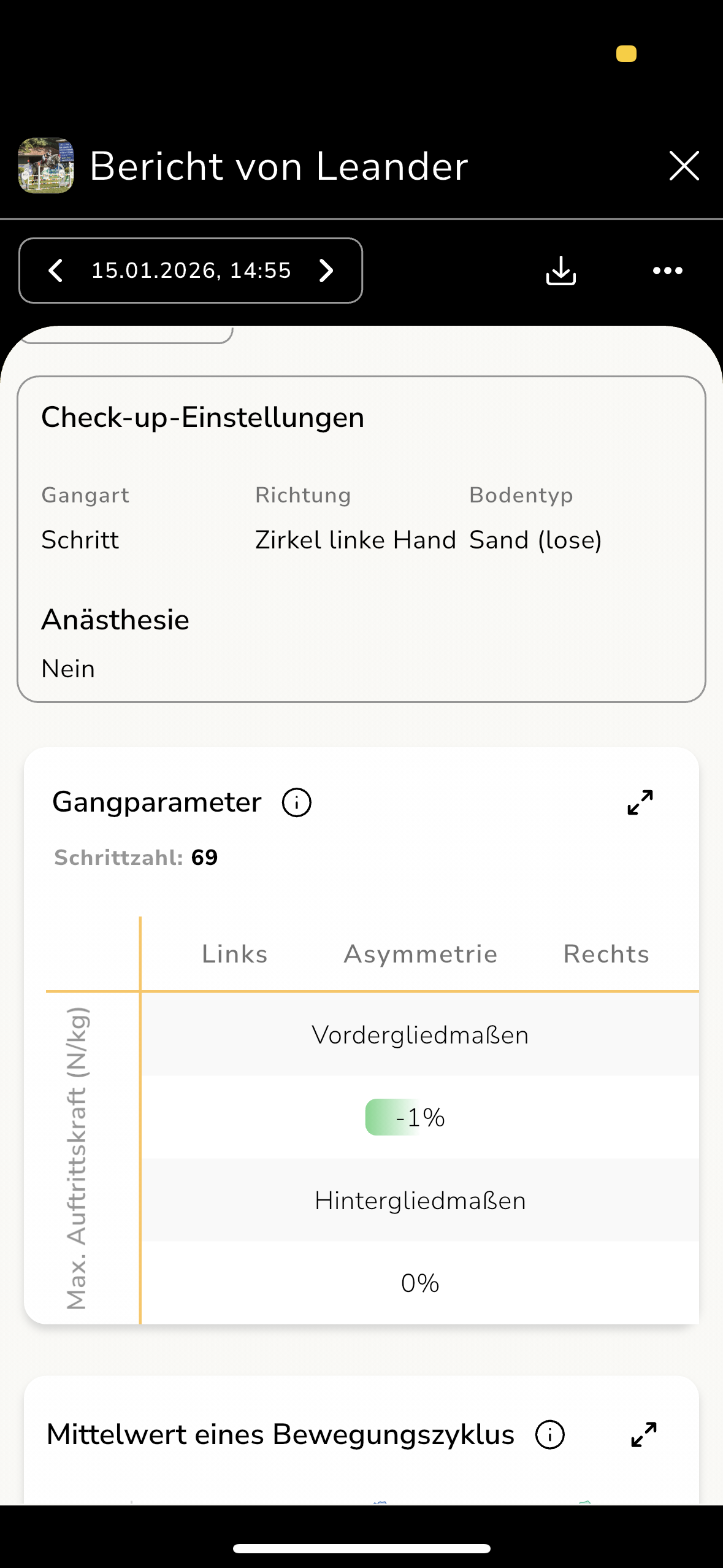Select the Links column header
This screenshot has height=1568, width=723.
235,954
